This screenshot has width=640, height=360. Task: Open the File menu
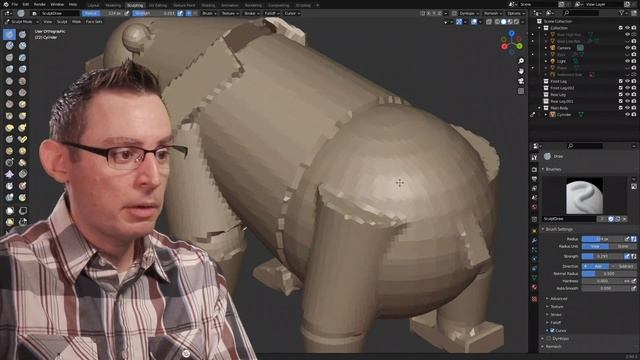click(15, 4)
